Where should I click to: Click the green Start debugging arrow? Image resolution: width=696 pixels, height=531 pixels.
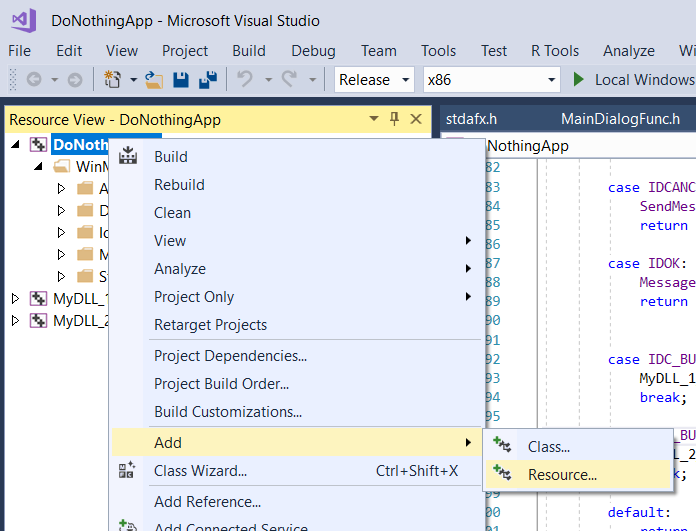578,79
